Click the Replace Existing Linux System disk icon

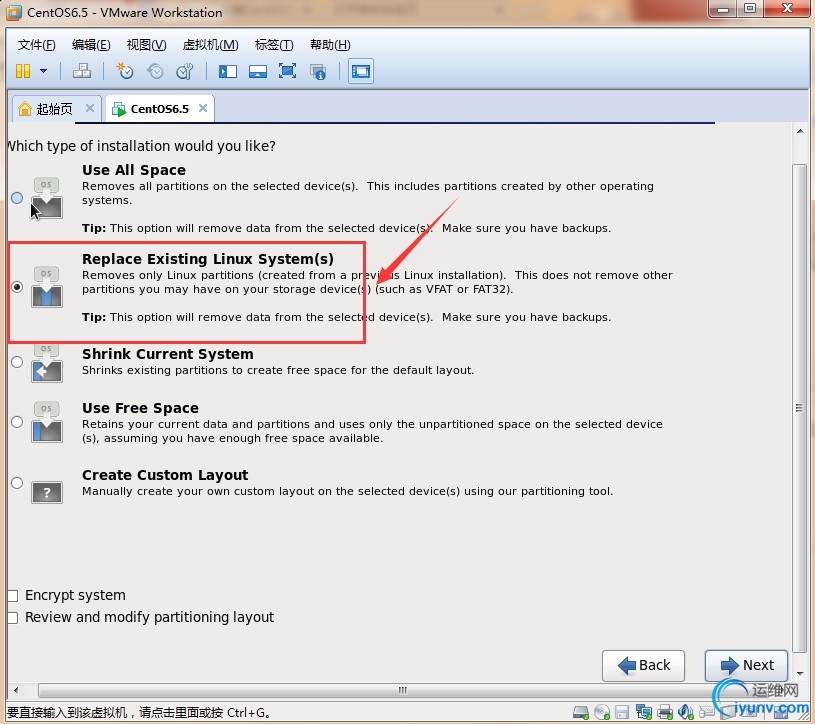(x=47, y=287)
